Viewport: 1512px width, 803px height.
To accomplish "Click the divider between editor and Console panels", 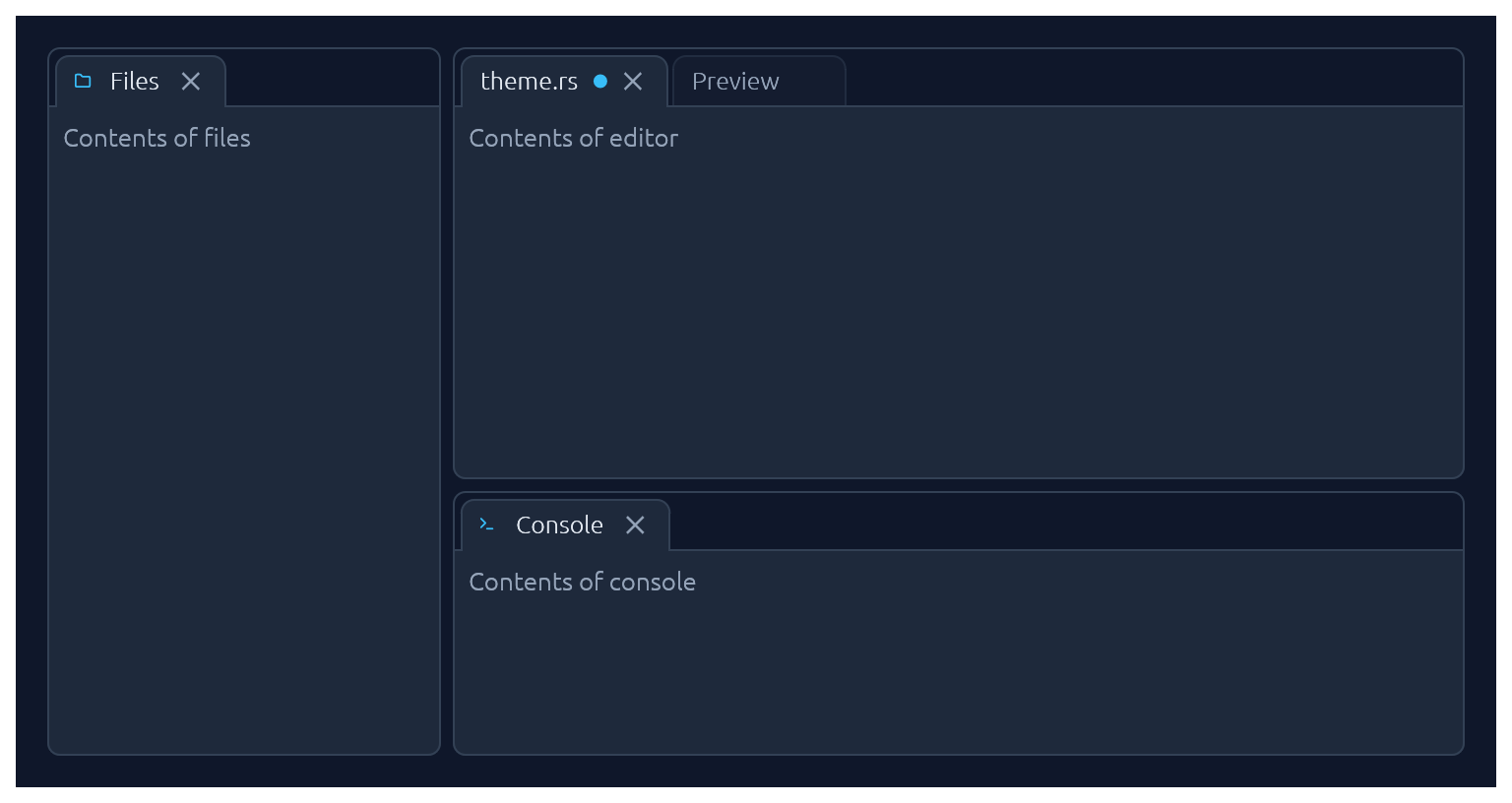I will pos(959,485).
